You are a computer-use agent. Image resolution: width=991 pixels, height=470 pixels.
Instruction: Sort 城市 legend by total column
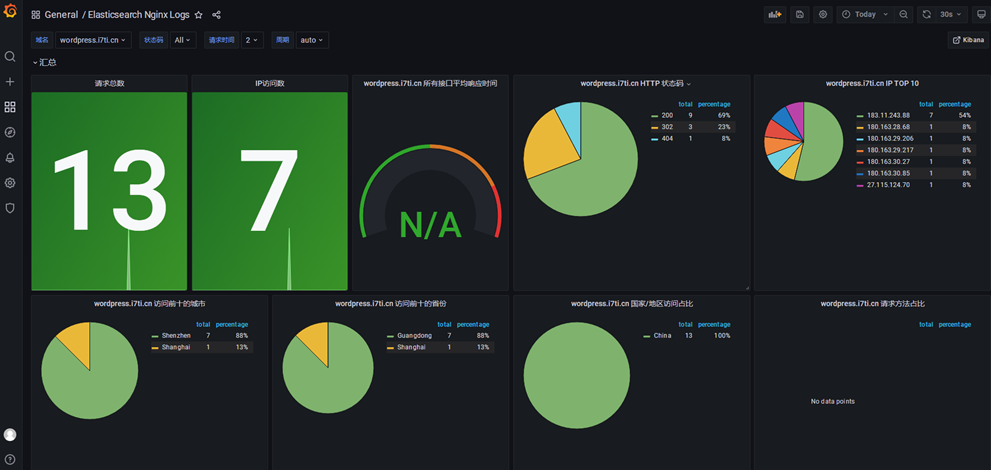click(203, 324)
